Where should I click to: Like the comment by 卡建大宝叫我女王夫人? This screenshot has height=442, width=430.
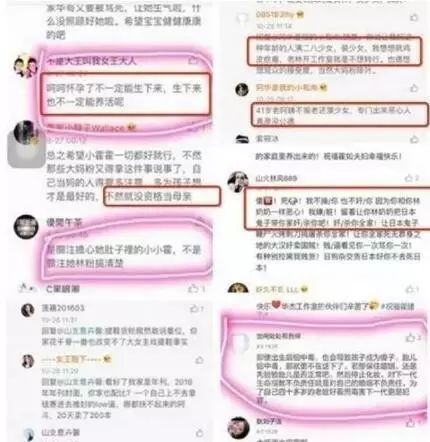(193, 60)
